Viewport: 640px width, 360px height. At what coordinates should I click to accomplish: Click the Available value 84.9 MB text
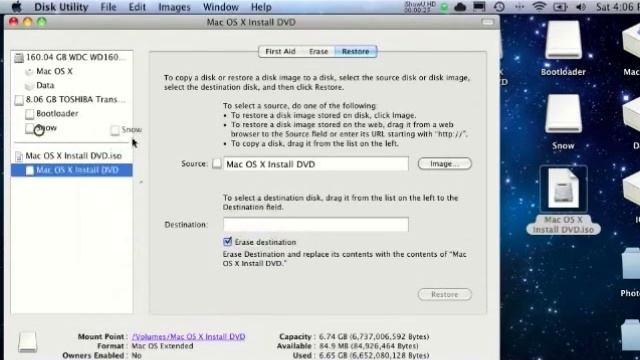pos(369,346)
